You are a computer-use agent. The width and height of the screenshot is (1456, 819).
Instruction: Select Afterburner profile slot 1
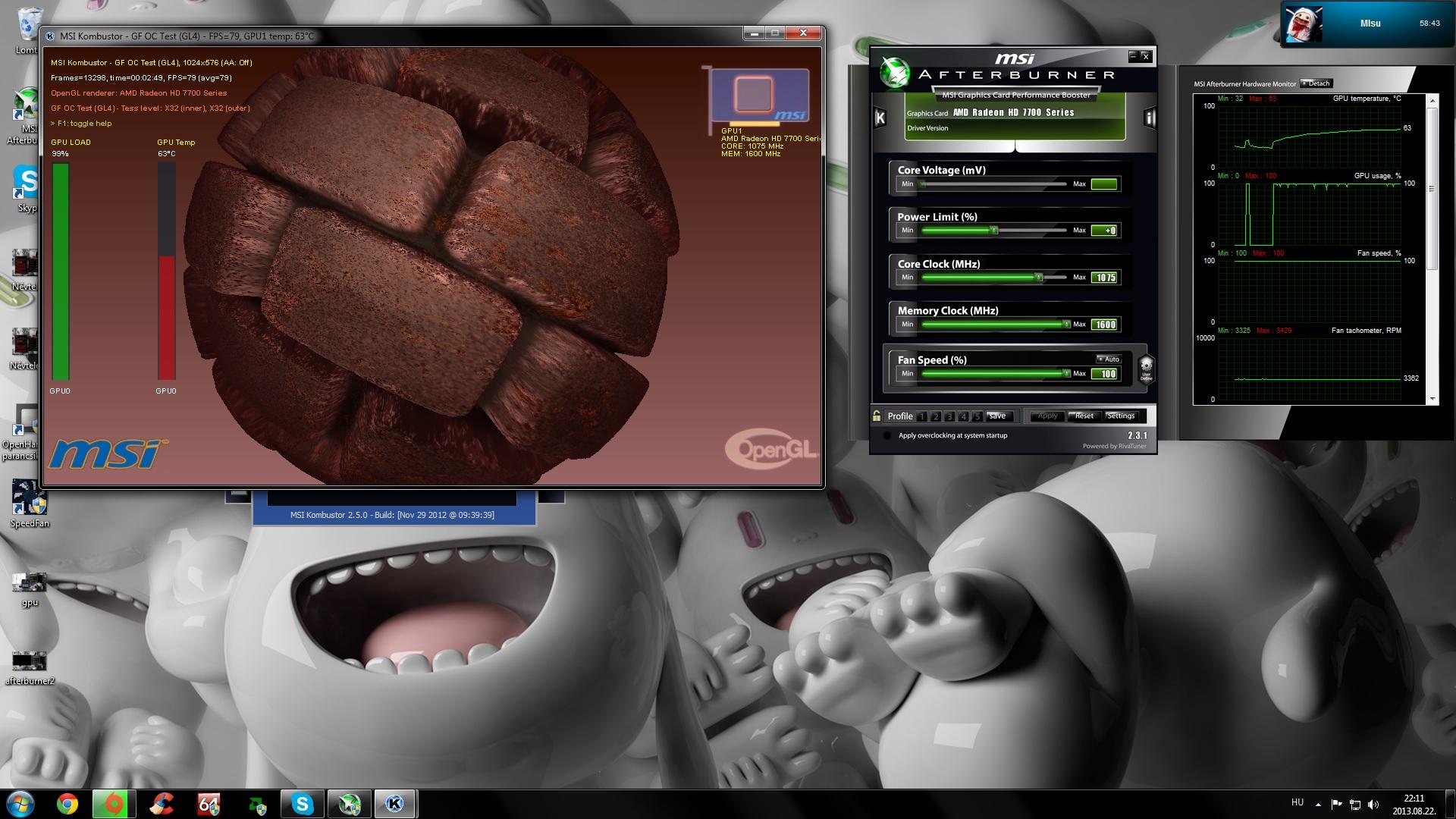921,416
